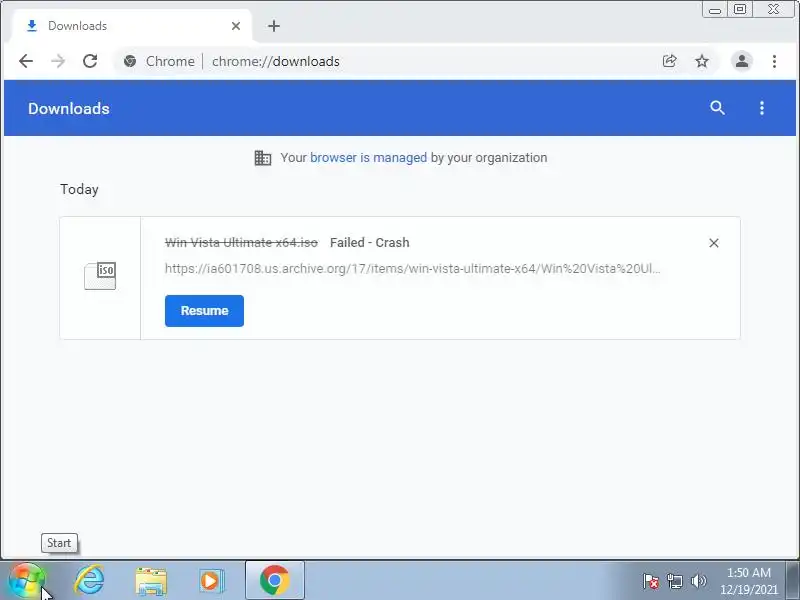
Task: Click the forward navigation arrow
Action: click(x=58, y=61)
